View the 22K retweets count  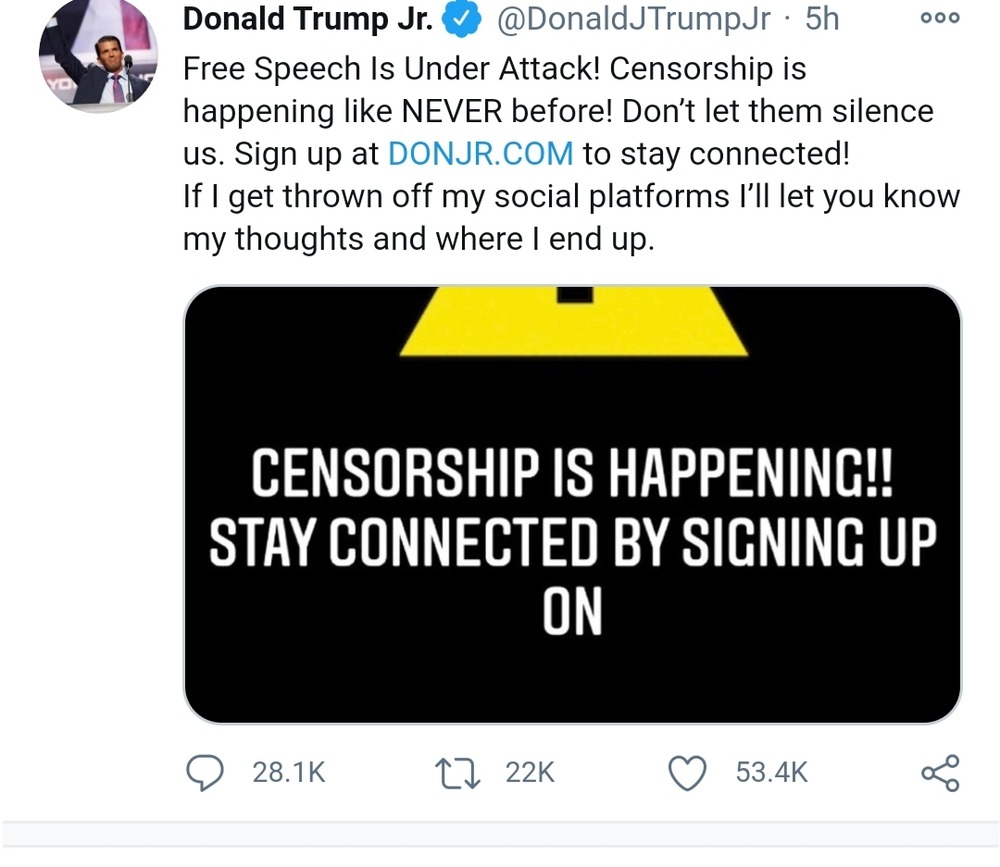tap(530, 773)
